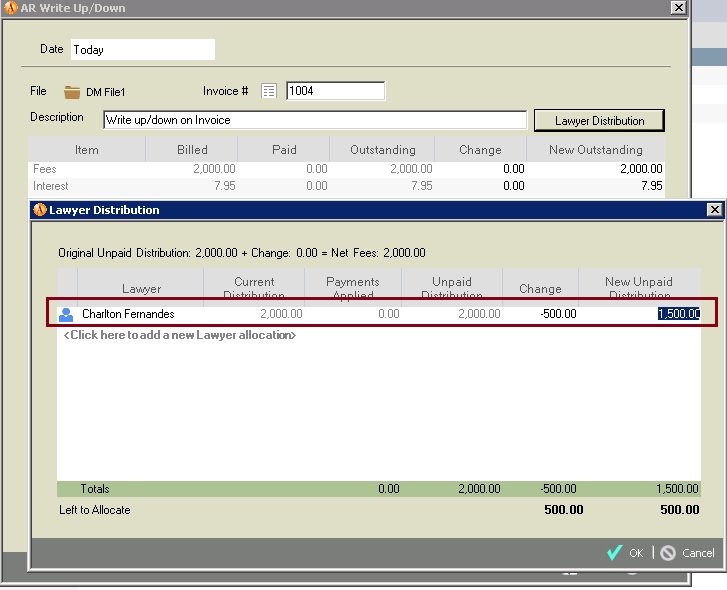Viewport: 727px width, 590px height.
Task: Click the Item column header
Action: [x=87, y=149]
